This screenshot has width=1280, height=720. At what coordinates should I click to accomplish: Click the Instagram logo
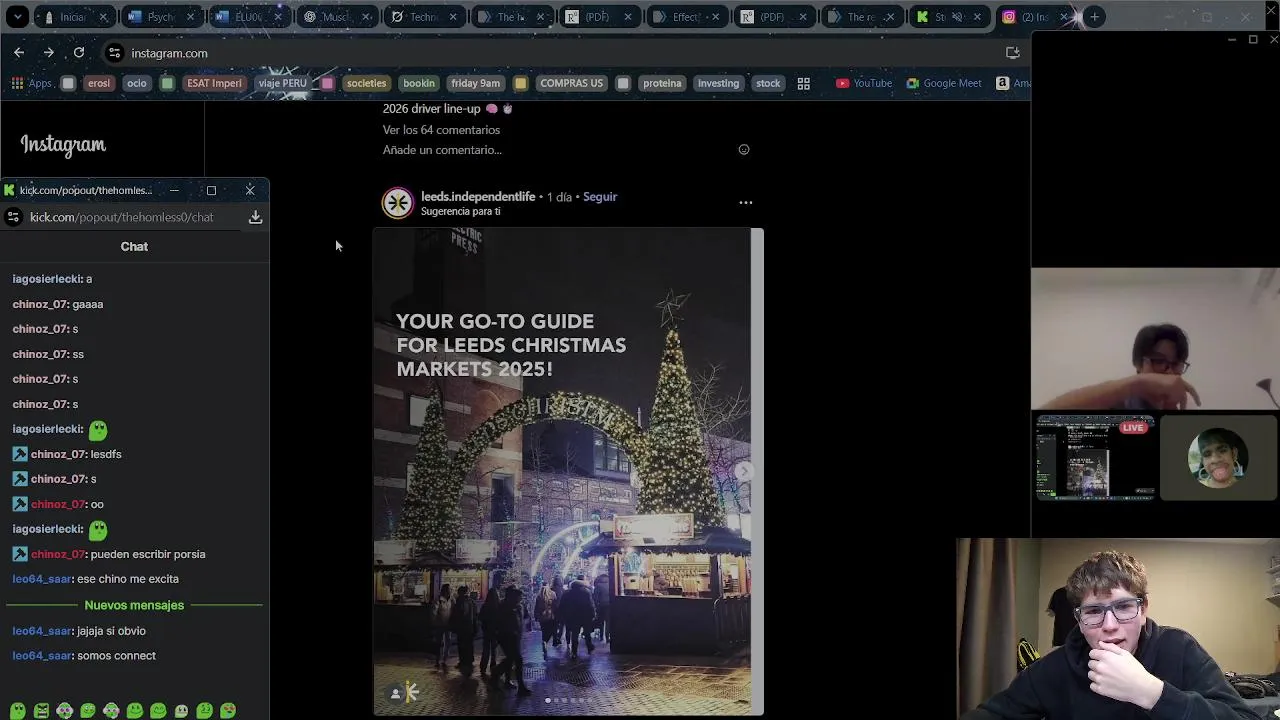pos(63,145)
